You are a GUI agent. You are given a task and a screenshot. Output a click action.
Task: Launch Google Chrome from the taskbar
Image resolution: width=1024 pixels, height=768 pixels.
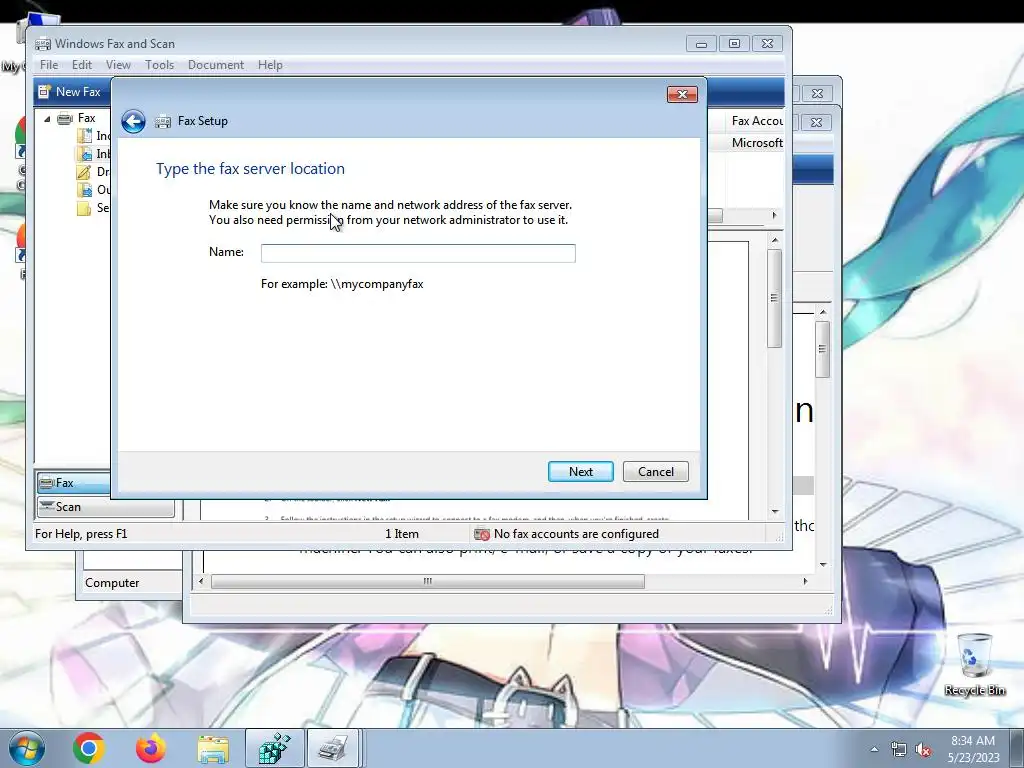[x=89, y=748]
